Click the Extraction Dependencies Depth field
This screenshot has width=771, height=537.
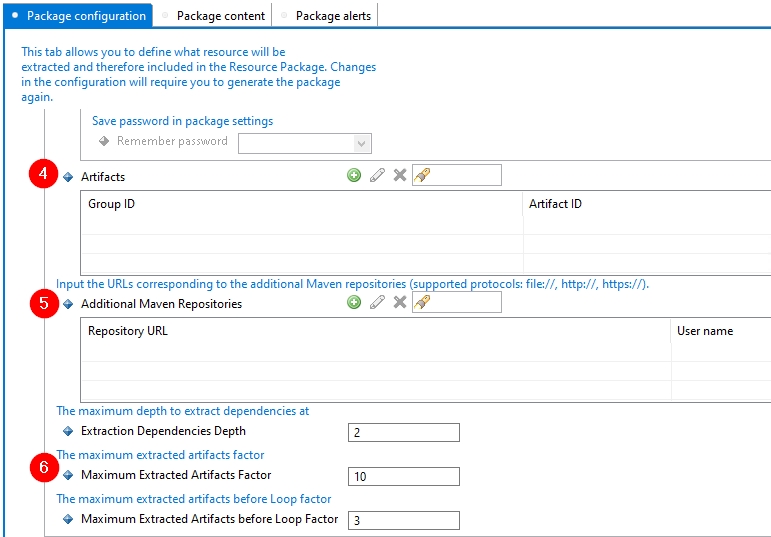click(x=403, y=432)
